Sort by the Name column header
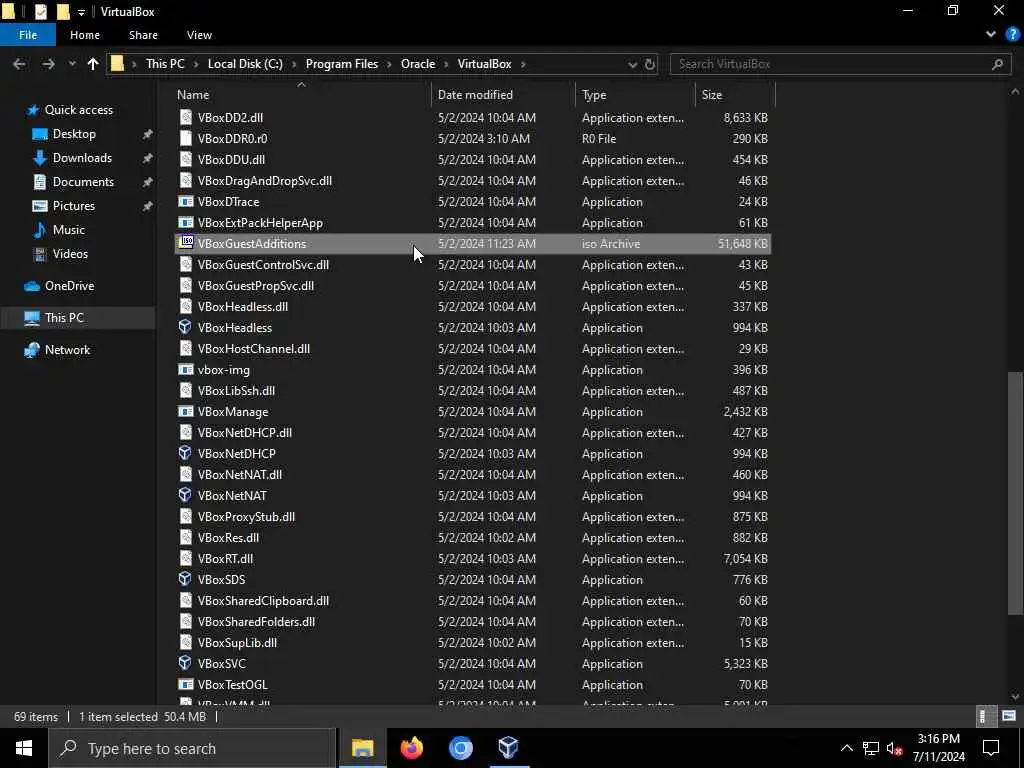1024x768 pixels. click(302, 94)
